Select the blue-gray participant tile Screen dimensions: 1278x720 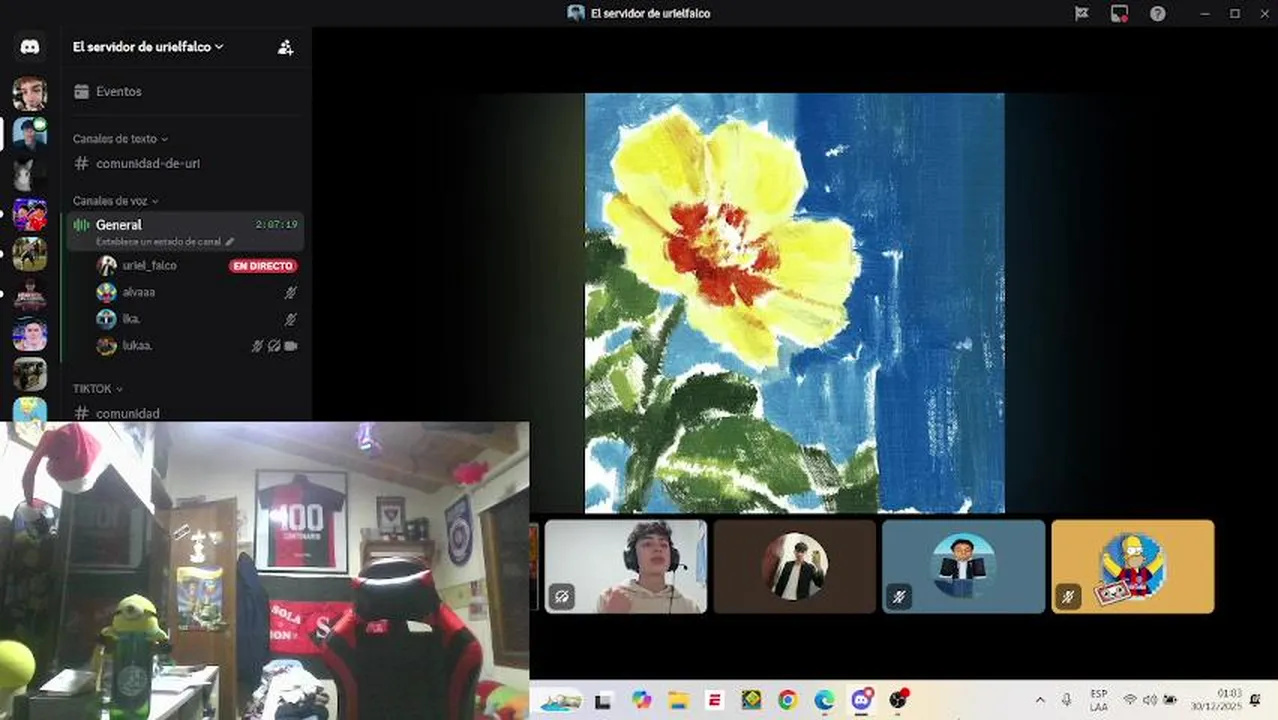click(x=963, y=566)
